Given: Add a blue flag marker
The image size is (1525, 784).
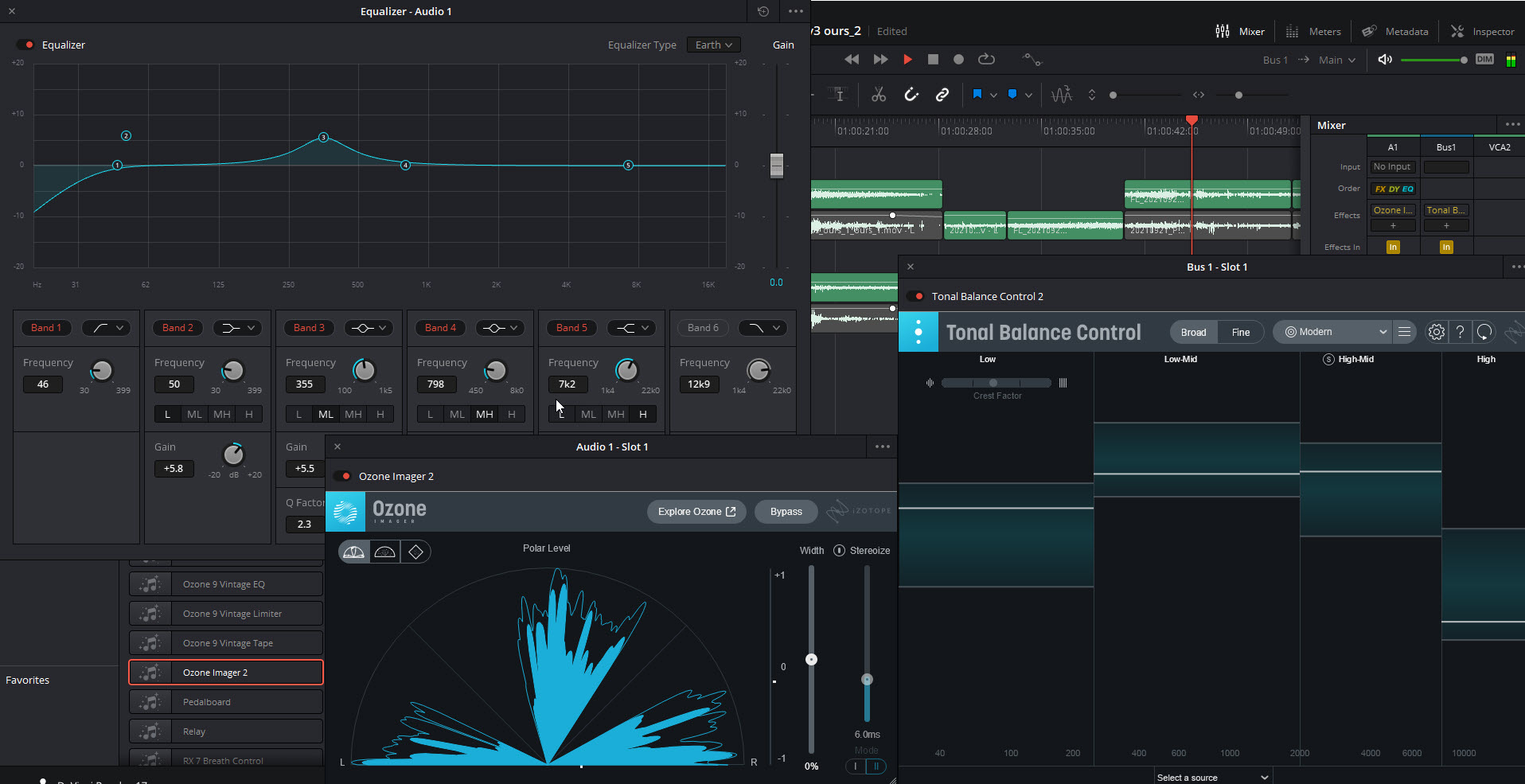Looking at the screenshot, I should (x=977, y=95).
